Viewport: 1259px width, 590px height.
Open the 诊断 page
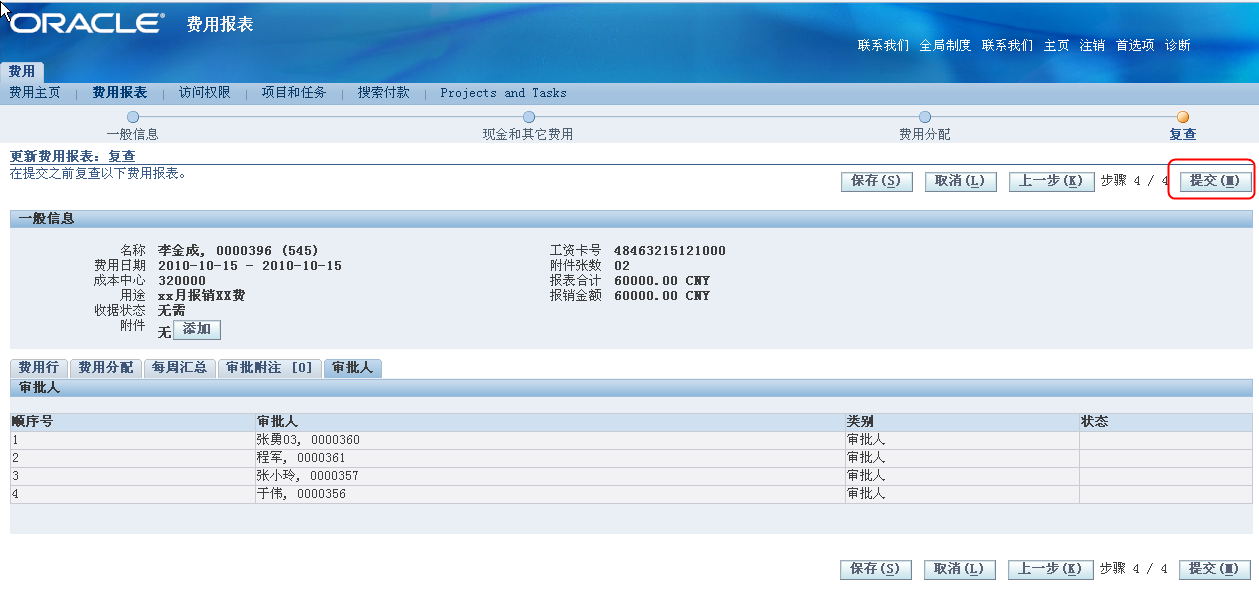pyautogui.click(x=1177, y=45)
